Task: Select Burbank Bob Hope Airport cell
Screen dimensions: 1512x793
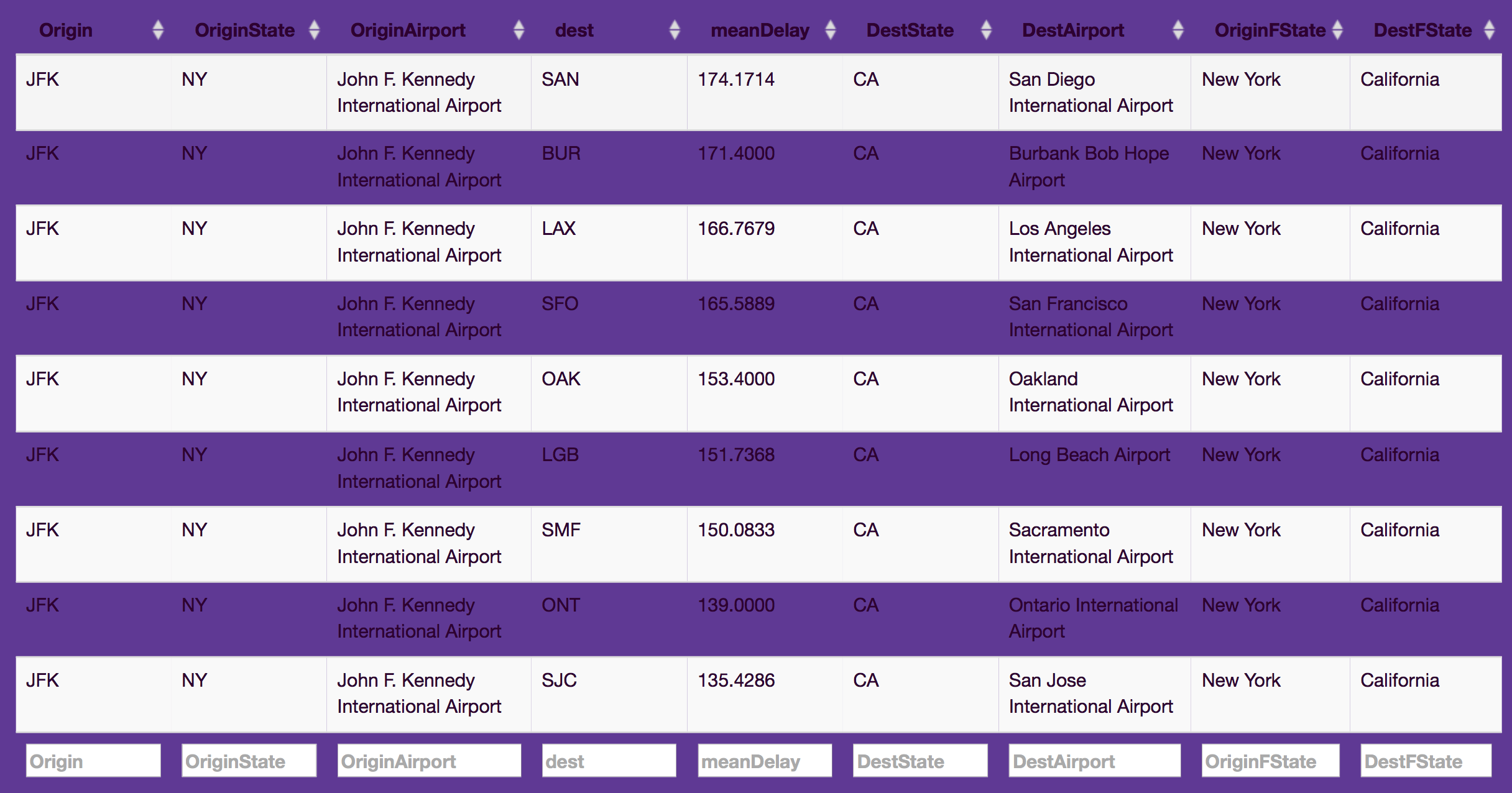Action: coord(1094,167)
